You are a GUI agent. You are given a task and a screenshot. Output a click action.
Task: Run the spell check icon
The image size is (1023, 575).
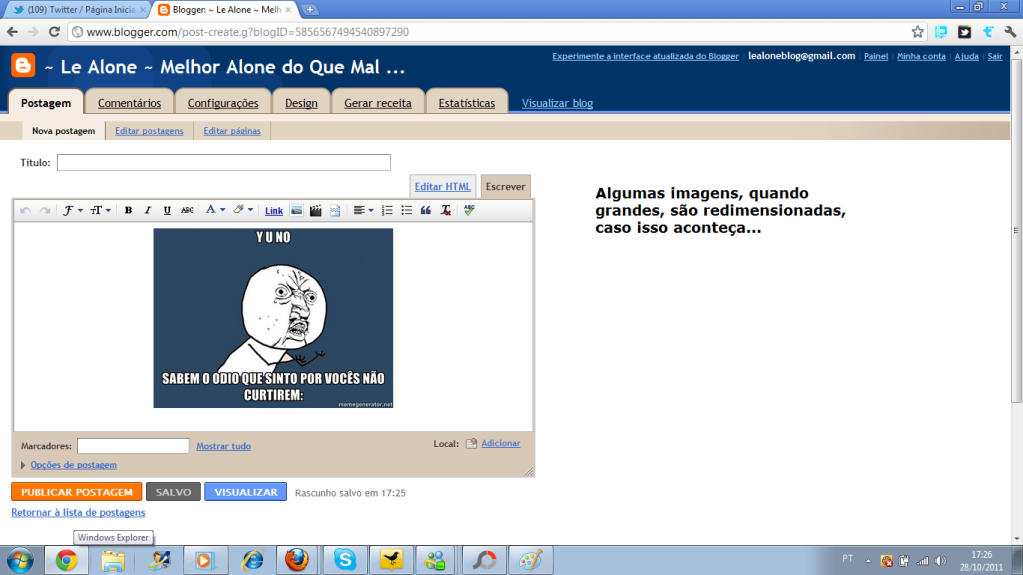pyautogui.click(x=469, y=210)
